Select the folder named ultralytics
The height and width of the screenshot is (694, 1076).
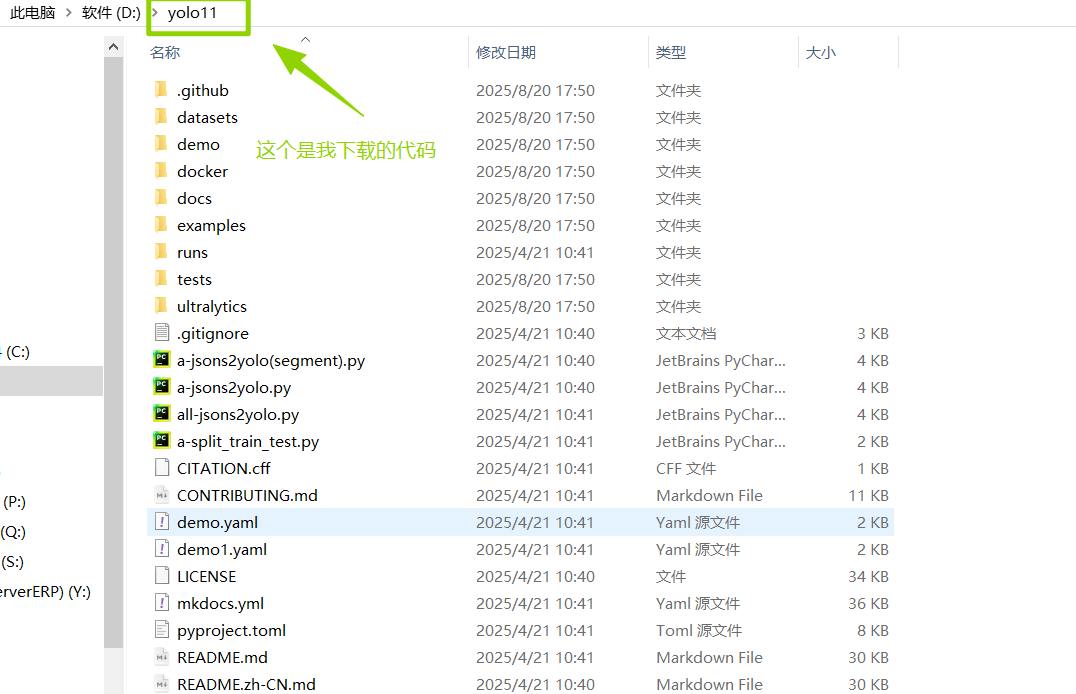click(x=212, y=306)
